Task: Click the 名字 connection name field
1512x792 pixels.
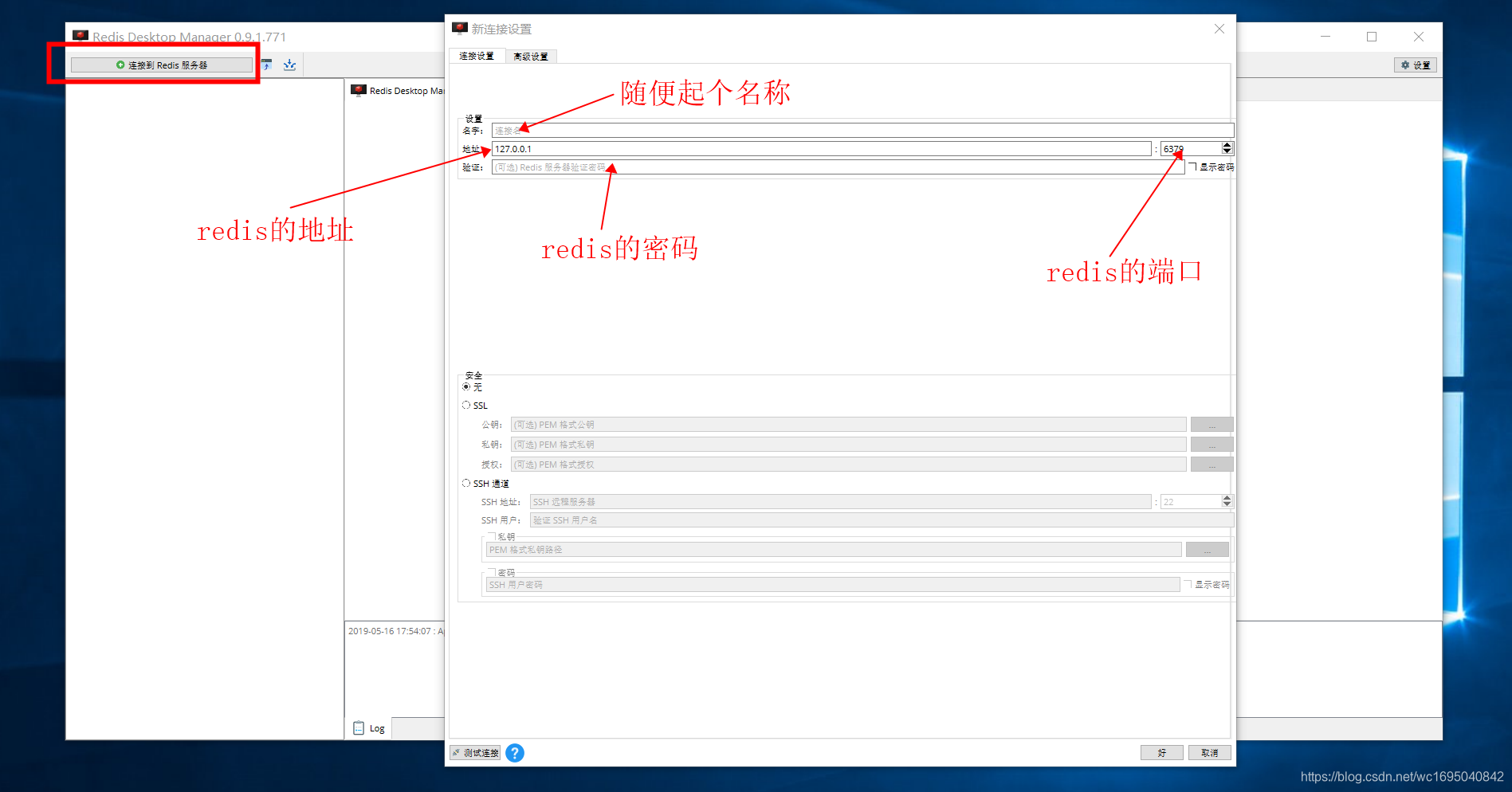Action: point(862,130)
